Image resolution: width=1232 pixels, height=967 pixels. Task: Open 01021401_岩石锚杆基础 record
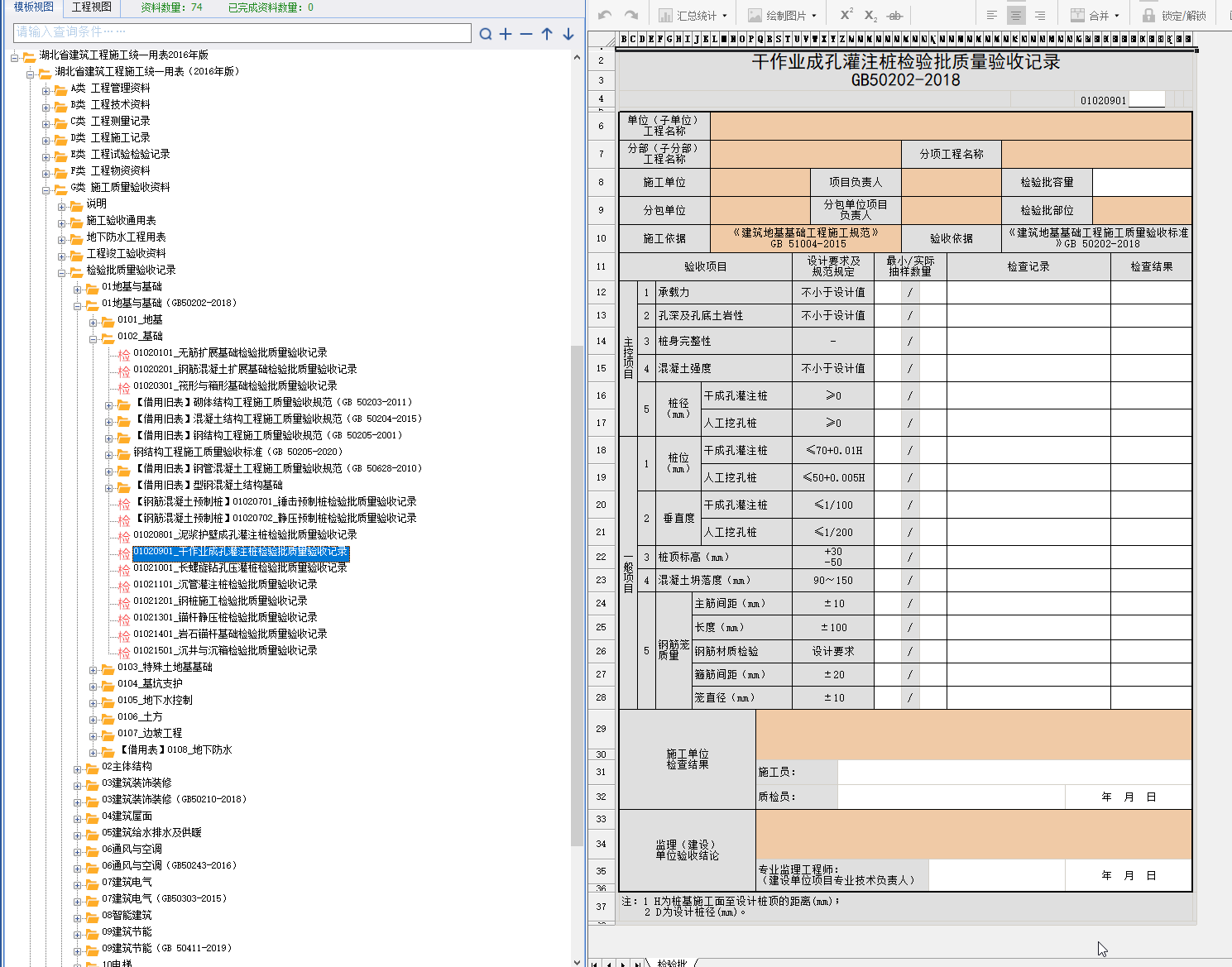pos(230,634)
